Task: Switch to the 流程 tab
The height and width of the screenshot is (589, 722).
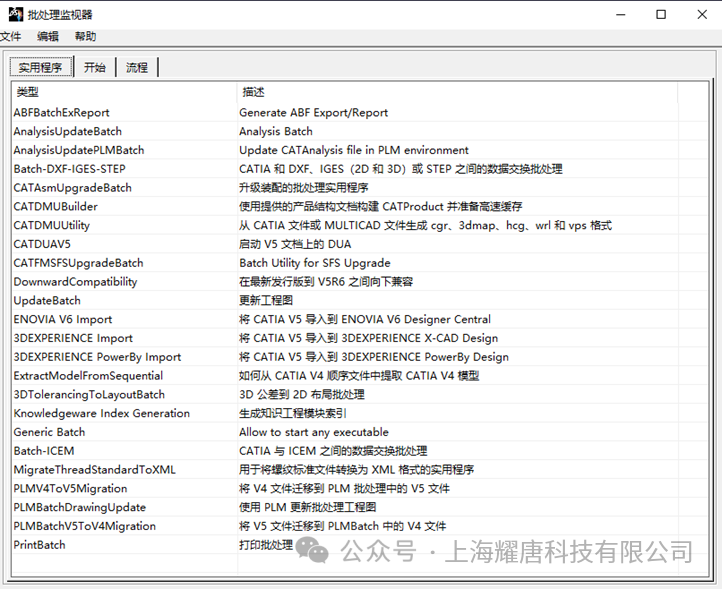Action: point(137,68)
